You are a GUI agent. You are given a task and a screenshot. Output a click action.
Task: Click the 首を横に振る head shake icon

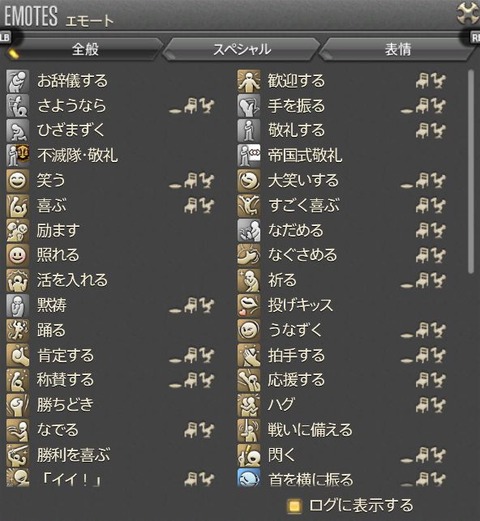point(249,478)
